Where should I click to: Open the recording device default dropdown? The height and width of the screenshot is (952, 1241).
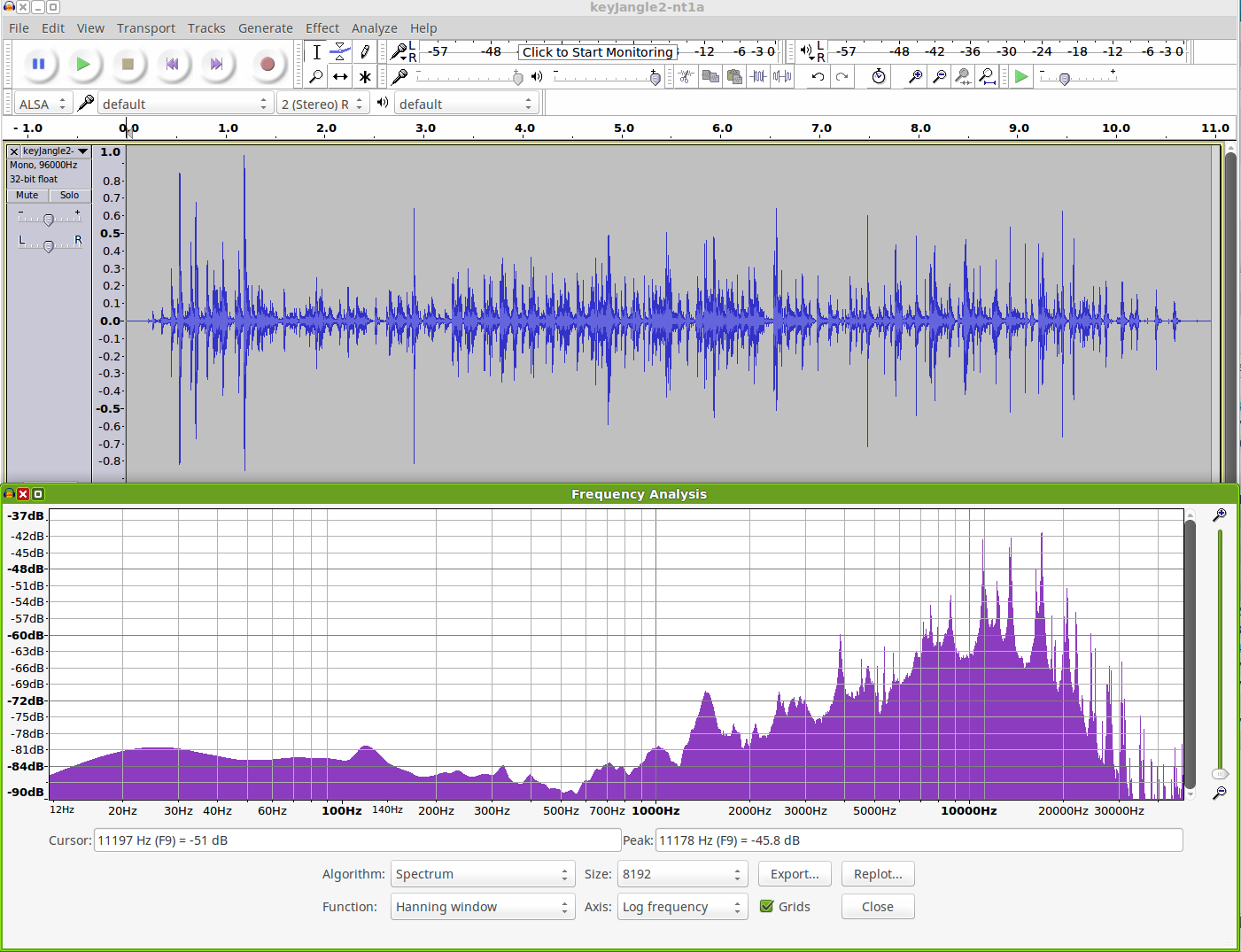pos(183,104)
